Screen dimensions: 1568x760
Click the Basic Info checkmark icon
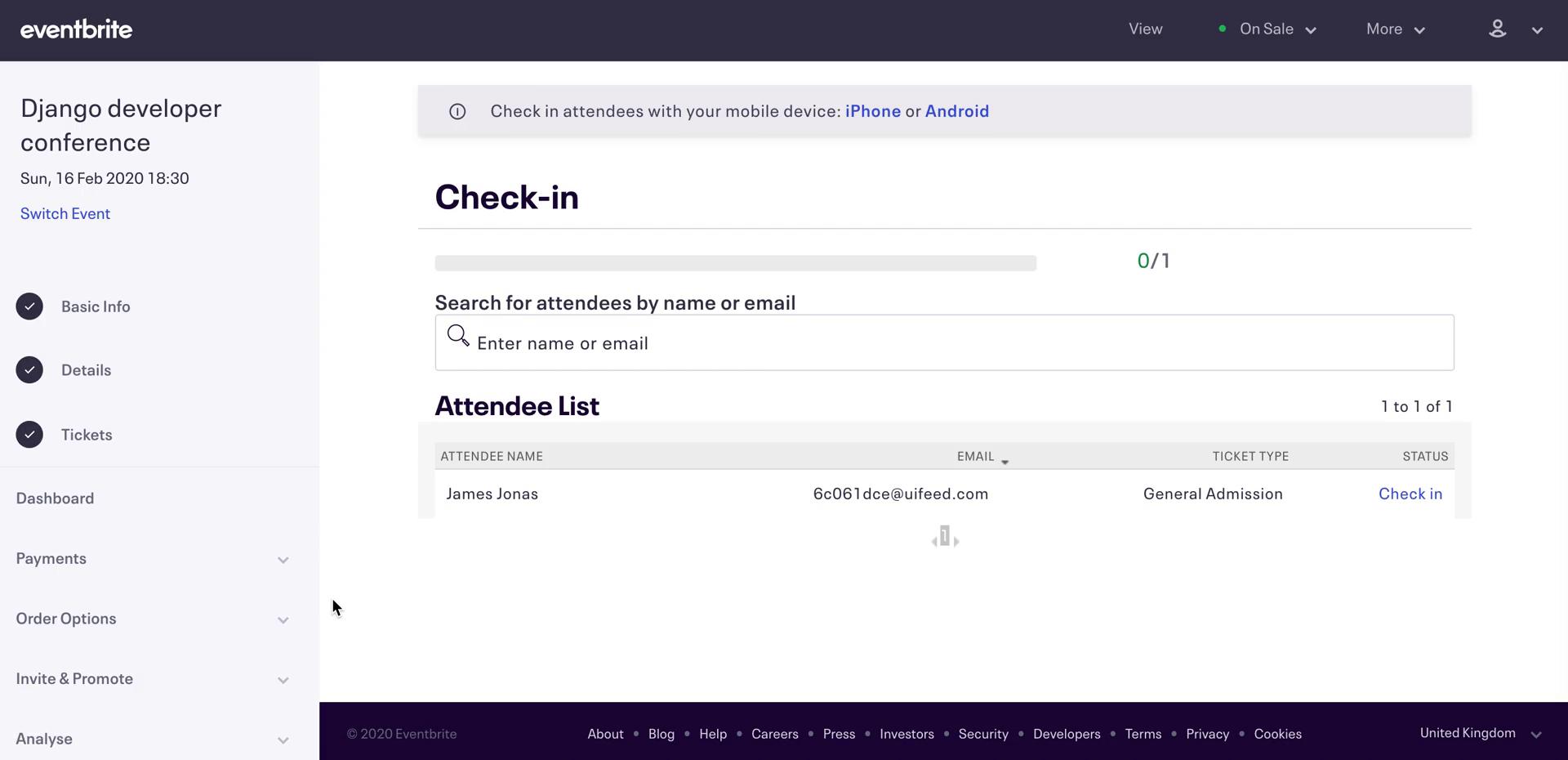[x=29, y=306]
